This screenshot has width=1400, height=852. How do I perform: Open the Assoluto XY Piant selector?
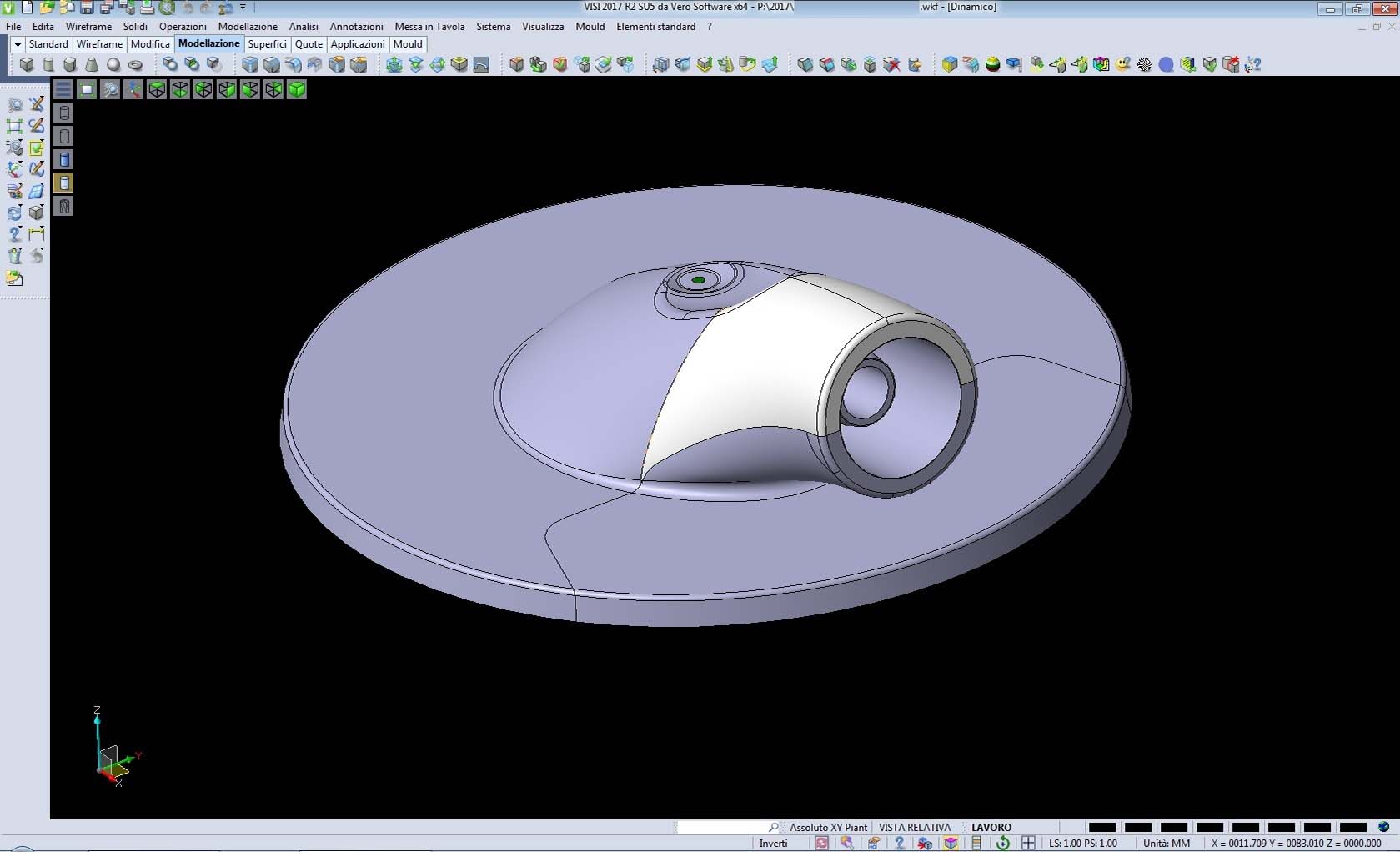(828, 827)
